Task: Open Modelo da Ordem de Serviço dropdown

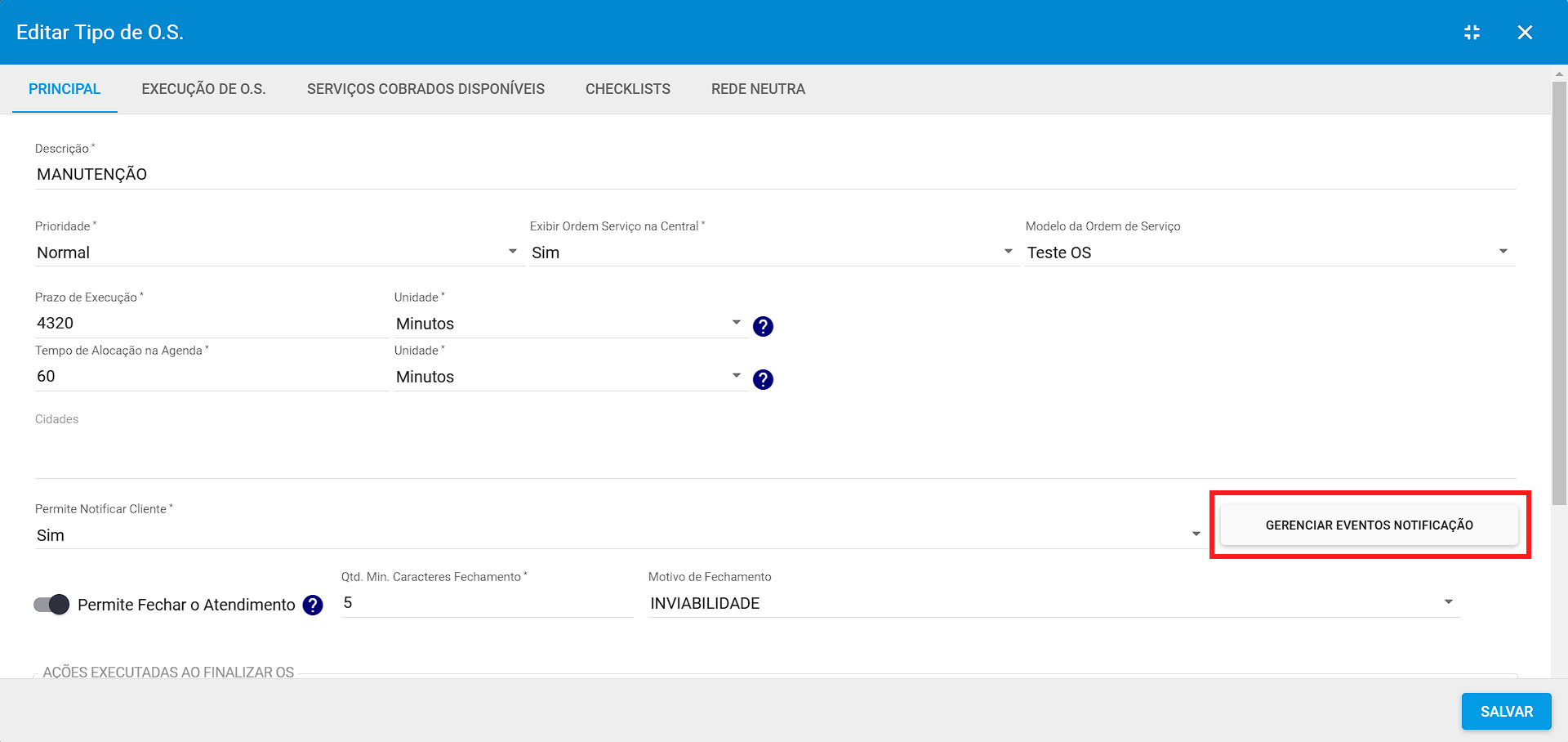Action: [x=1270, y=253]
